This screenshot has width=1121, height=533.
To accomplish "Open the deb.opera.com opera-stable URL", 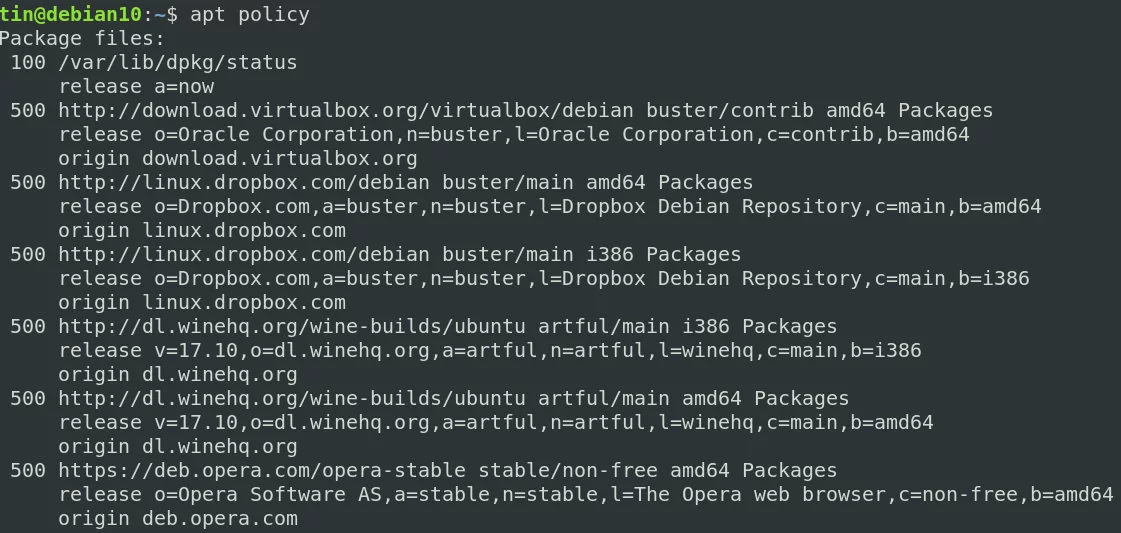I will coord(262,471).
